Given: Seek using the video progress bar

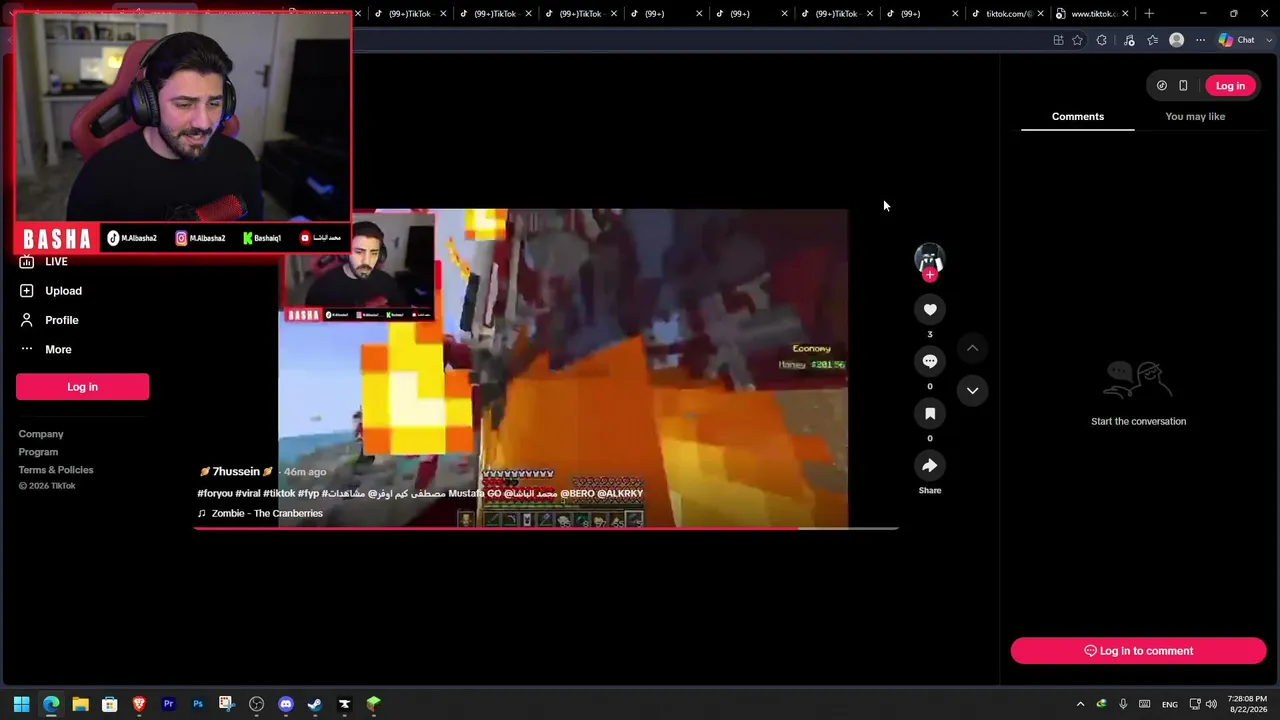Looking at the screenshot, I should tap(546, 528).
